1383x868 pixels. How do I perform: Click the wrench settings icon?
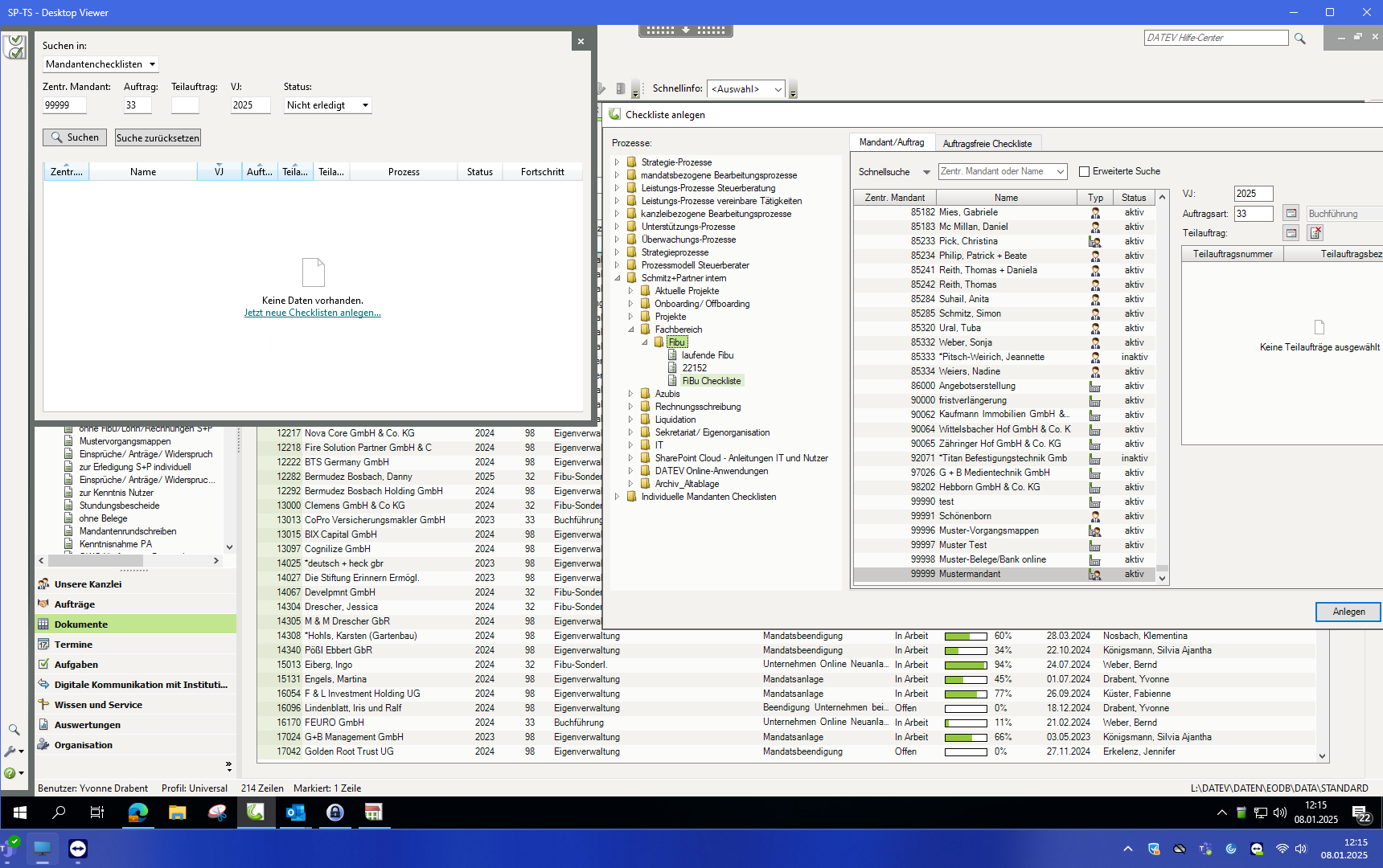pos(10,751)
